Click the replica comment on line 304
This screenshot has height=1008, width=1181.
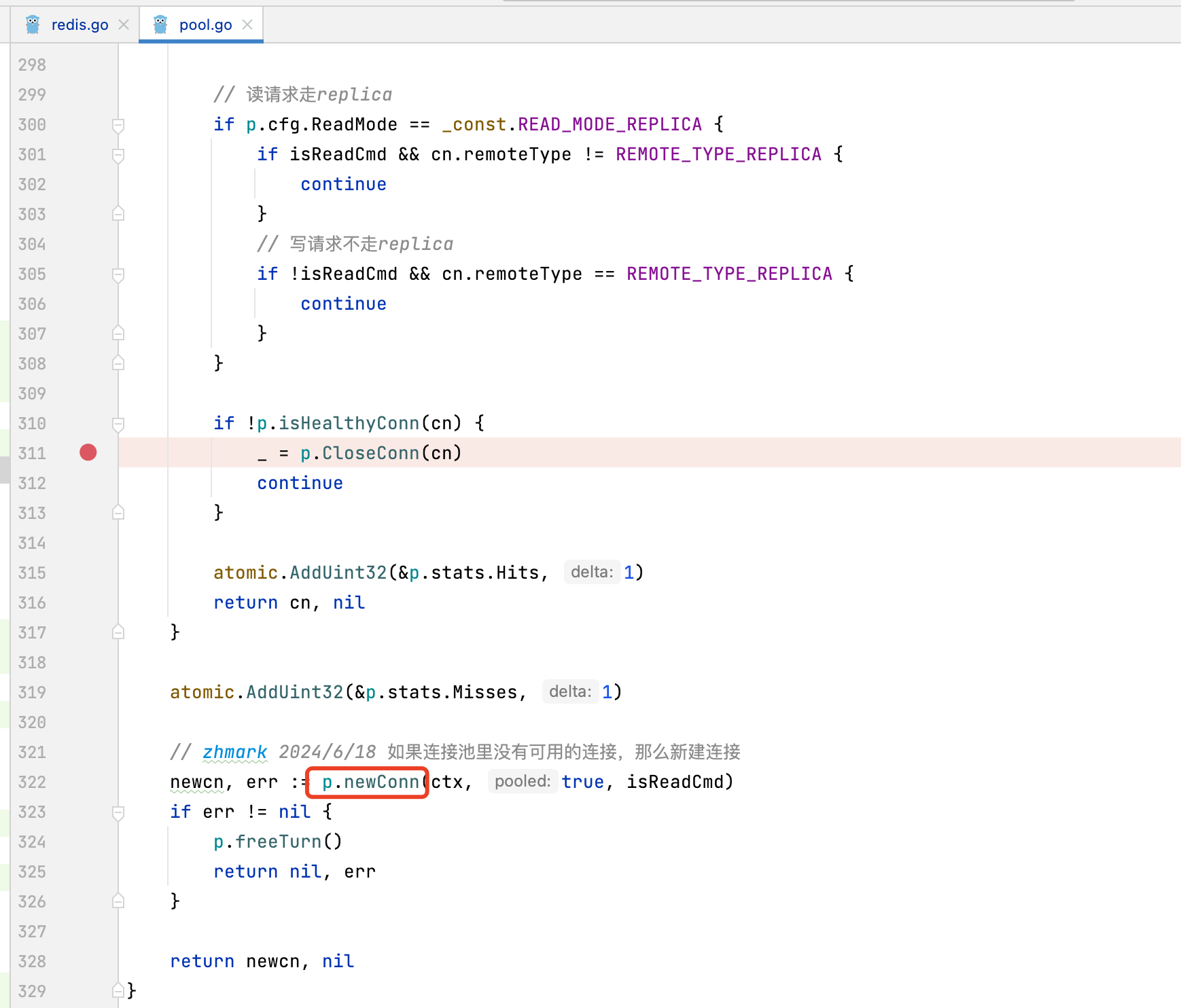point(355,244)
